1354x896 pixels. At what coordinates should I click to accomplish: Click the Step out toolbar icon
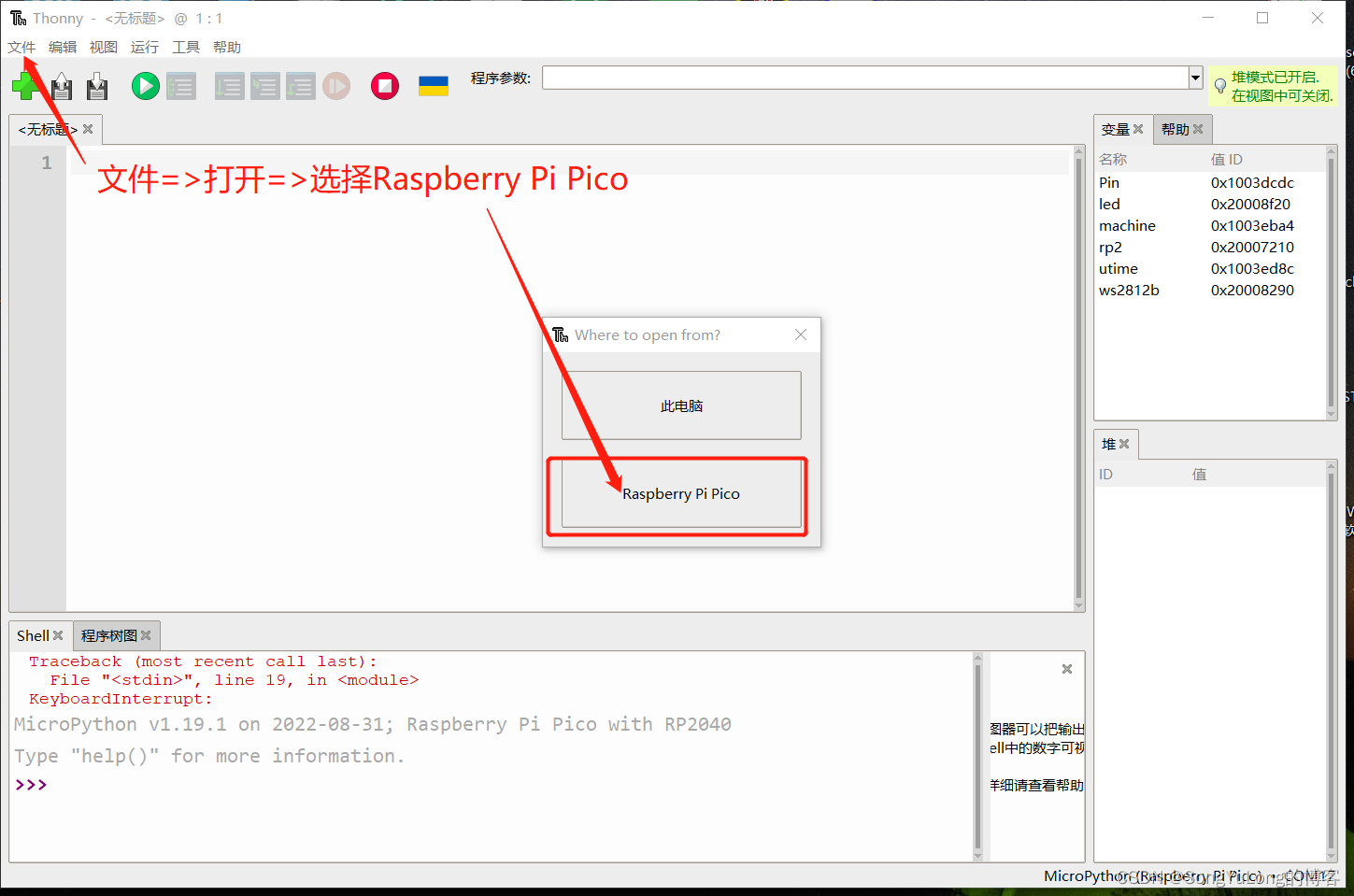click(300, 86)
